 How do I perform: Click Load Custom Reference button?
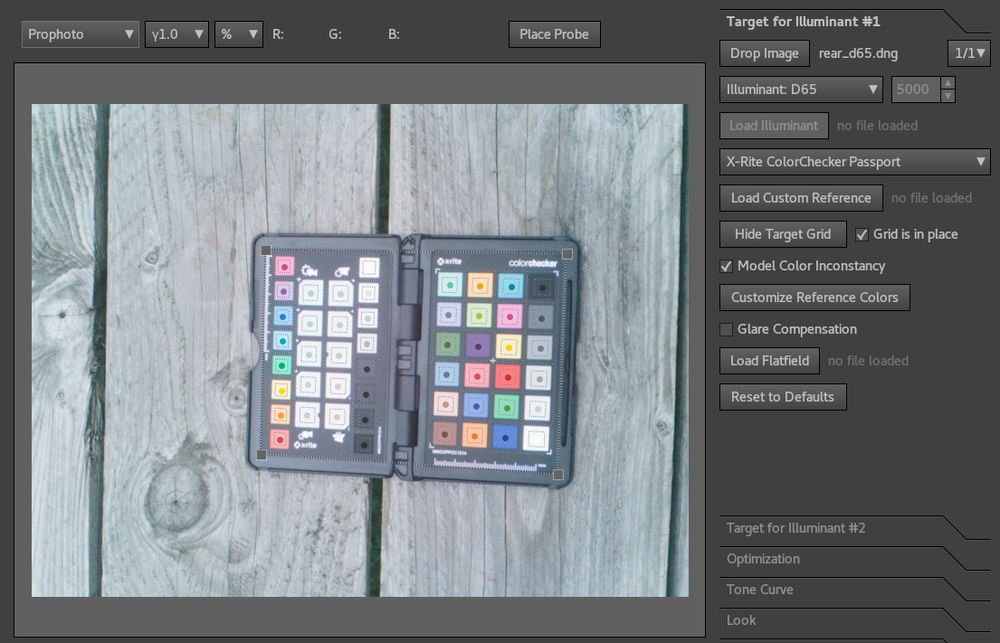click(801, 198)
